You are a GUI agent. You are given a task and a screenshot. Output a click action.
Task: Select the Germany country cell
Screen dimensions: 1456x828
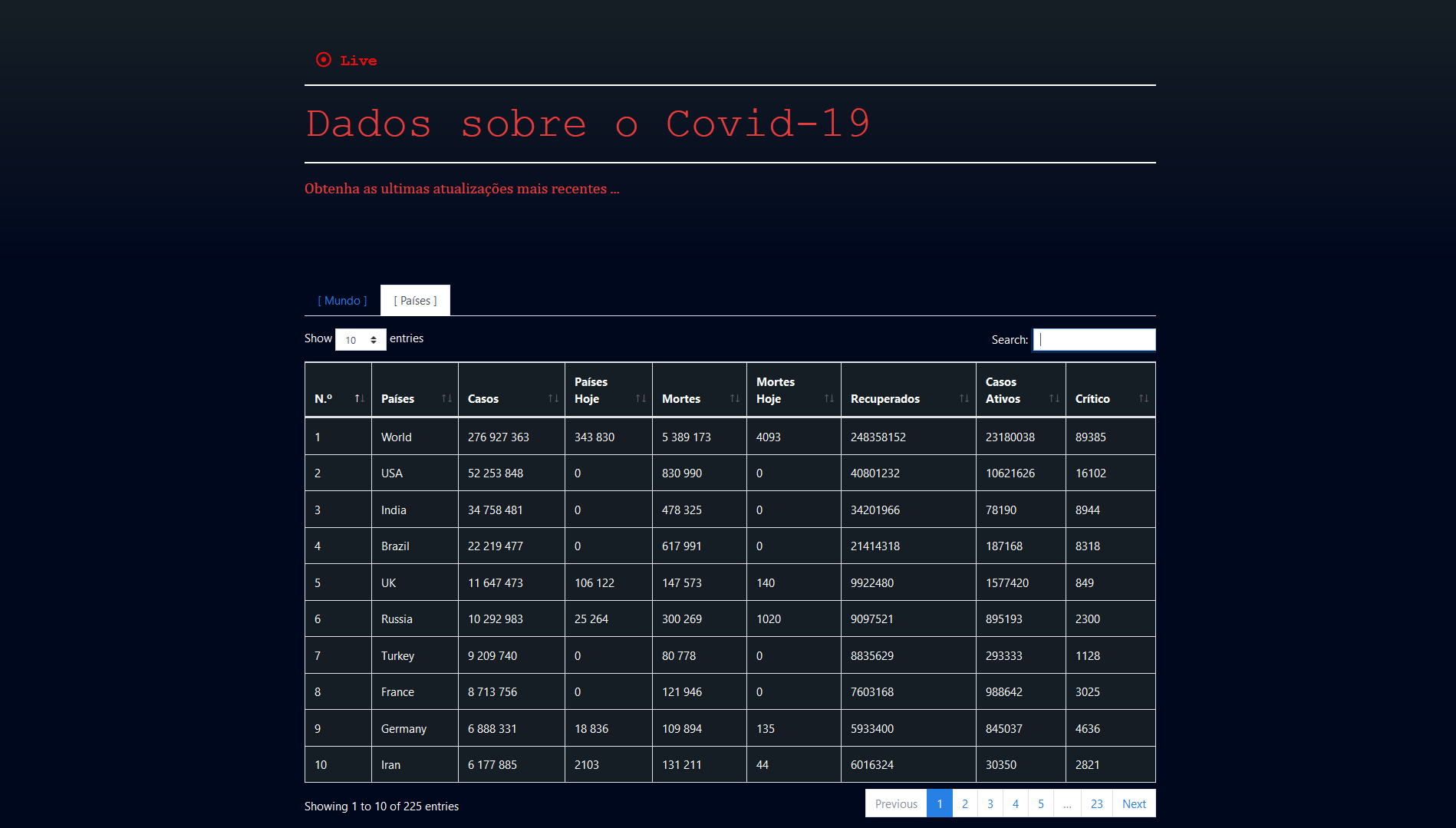point(415,728)
